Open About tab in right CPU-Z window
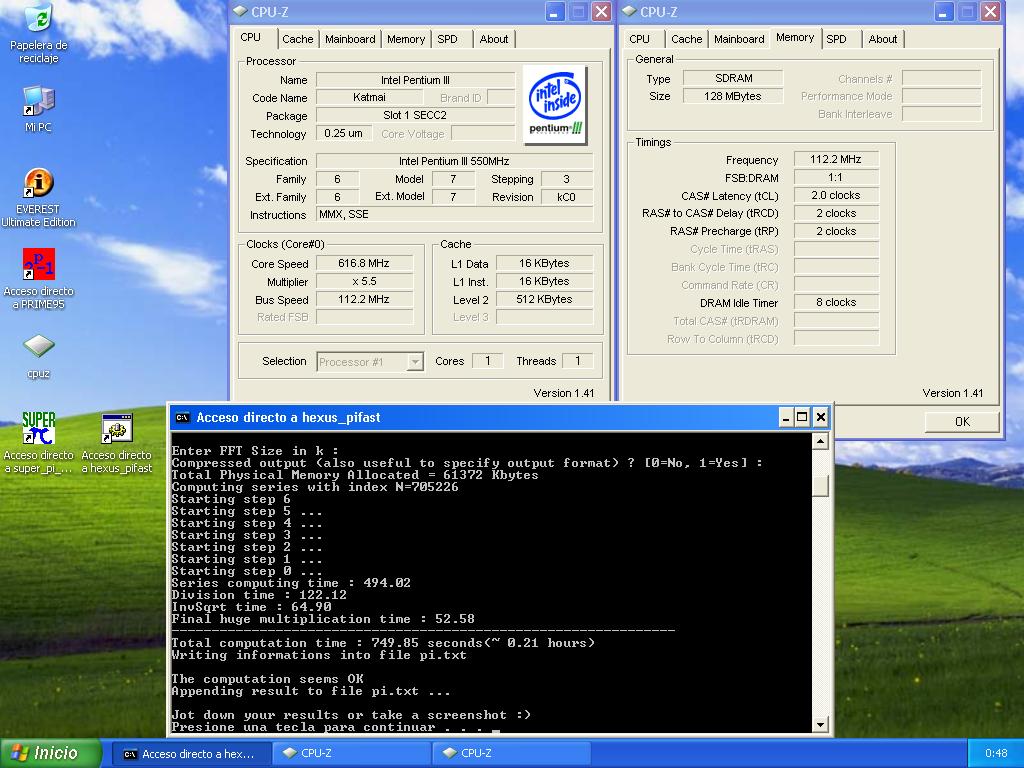 (883, 39)
